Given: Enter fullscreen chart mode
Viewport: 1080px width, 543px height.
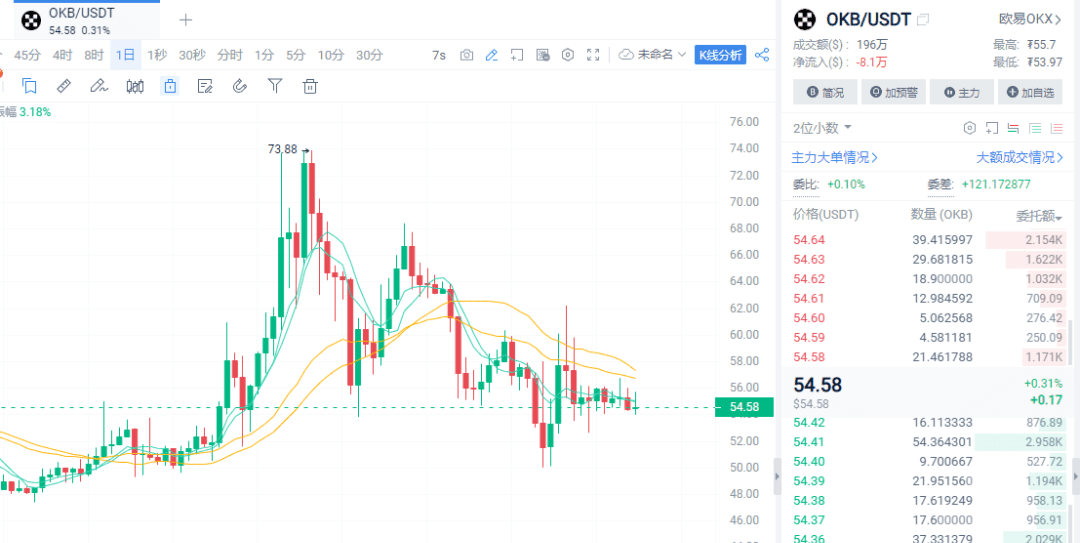Looking at the screenshot, I should pos(593,55).
